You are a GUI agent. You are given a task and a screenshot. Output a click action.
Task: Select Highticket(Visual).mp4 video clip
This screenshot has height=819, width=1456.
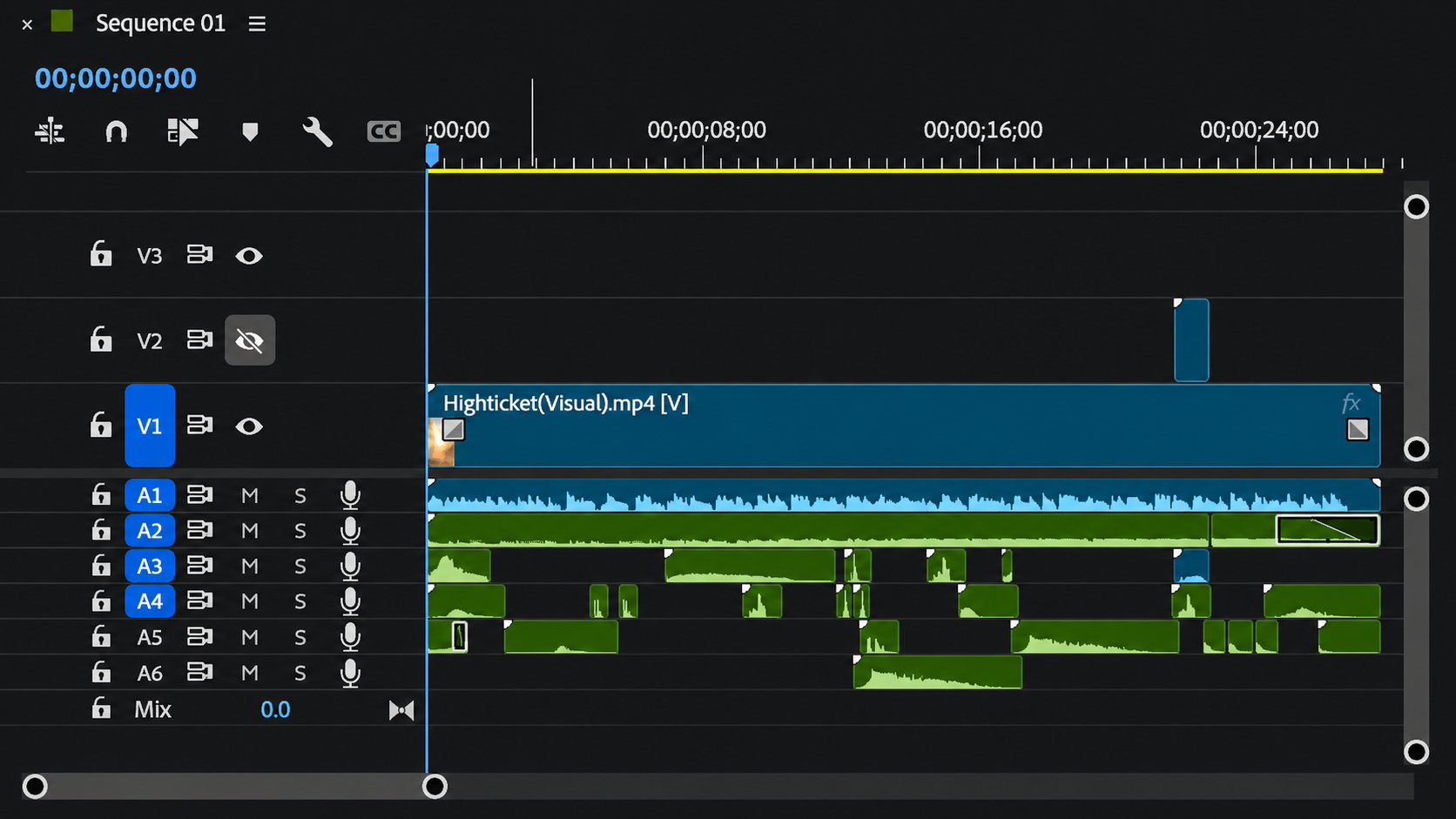904,426
